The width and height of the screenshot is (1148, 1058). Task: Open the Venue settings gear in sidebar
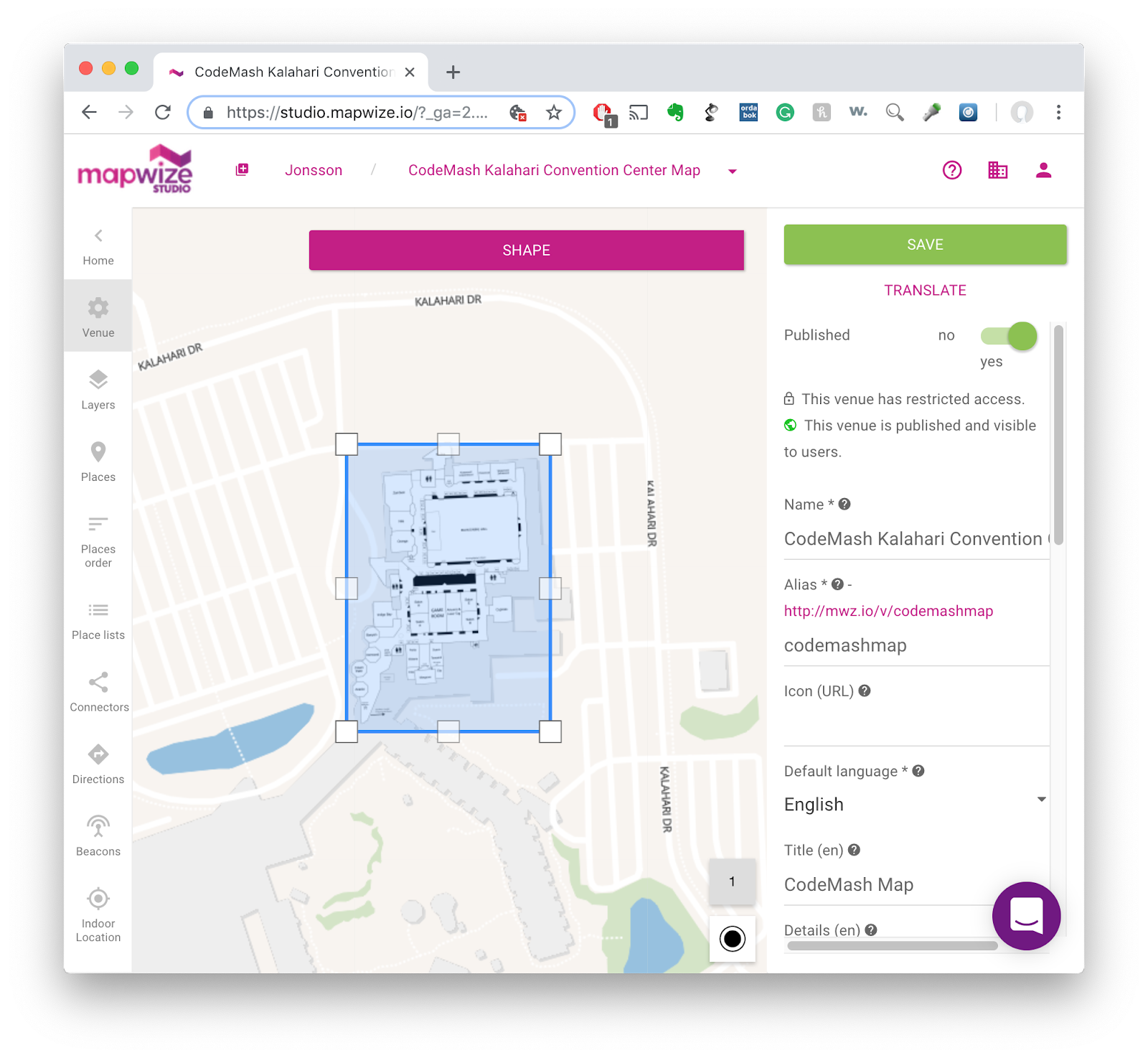pyautogui.click(x=98, y=316)
